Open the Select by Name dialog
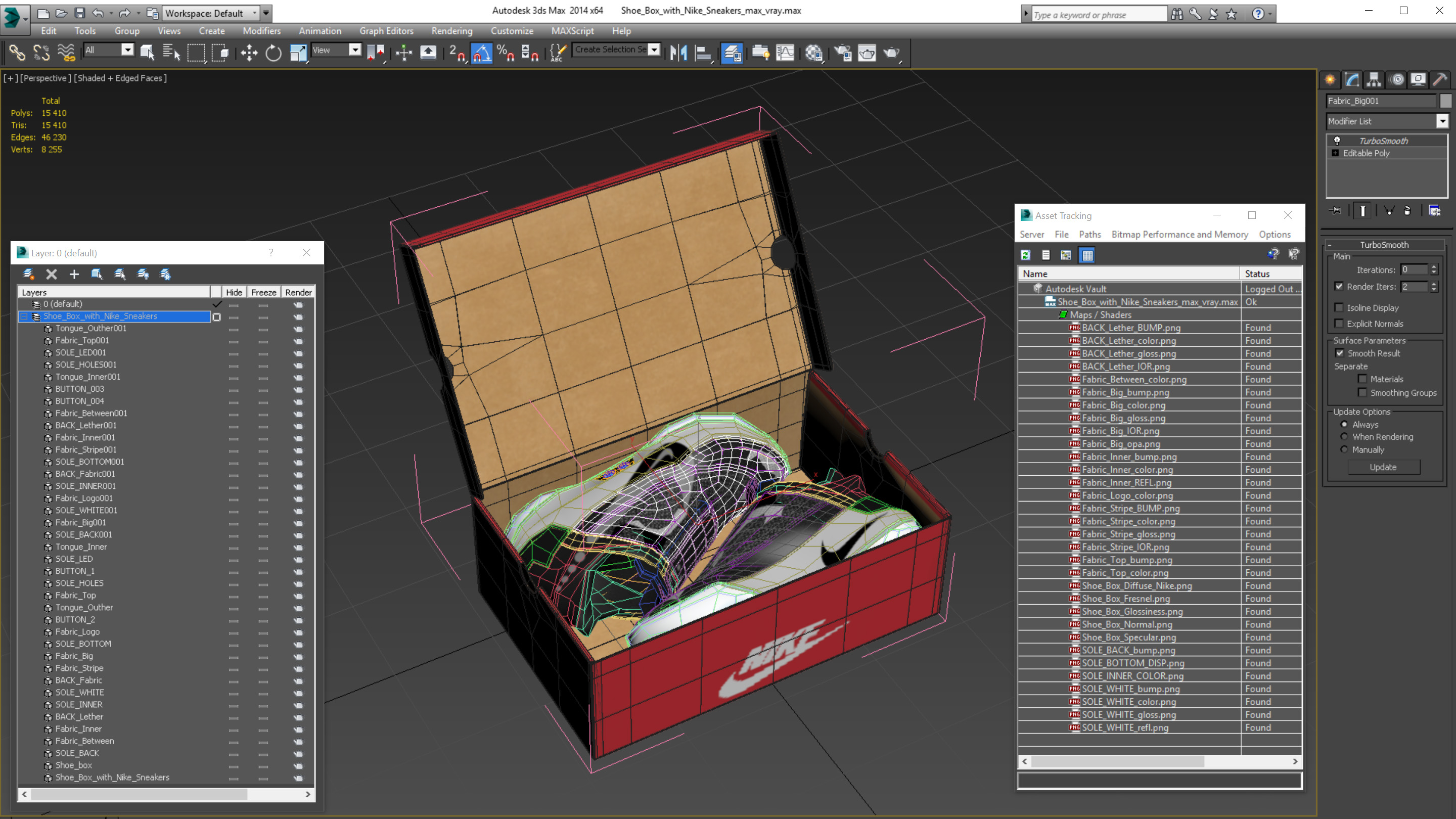 (171, 53)
